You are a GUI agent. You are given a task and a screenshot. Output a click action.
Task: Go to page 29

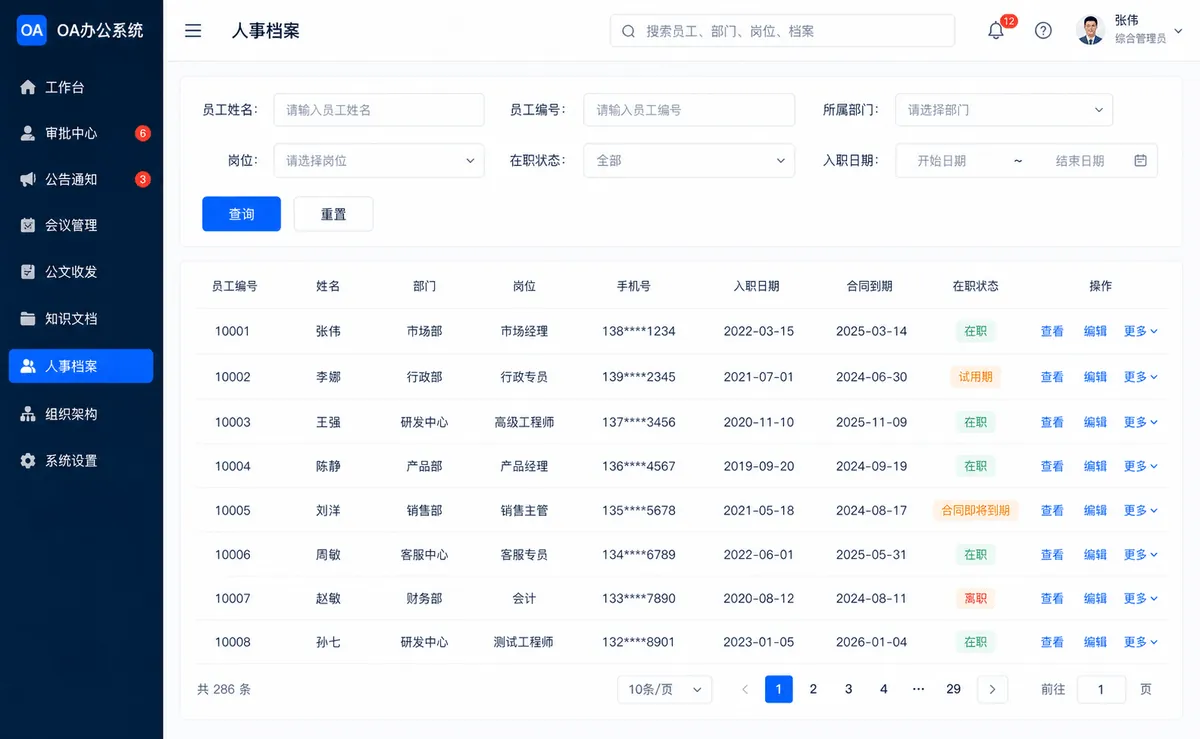tap(954, 689)
